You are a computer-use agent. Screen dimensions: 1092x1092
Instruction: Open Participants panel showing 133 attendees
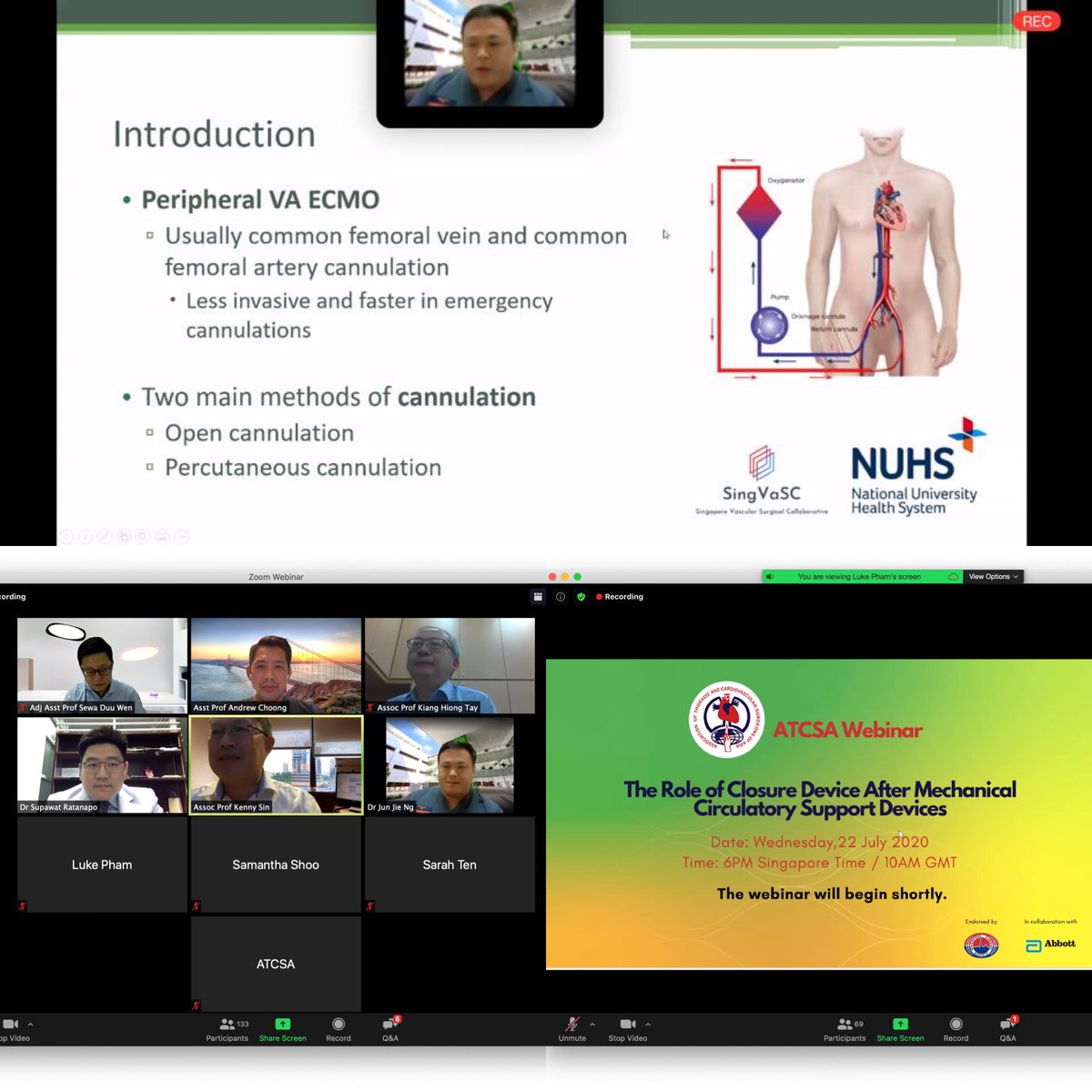(x=227, y=1029)
